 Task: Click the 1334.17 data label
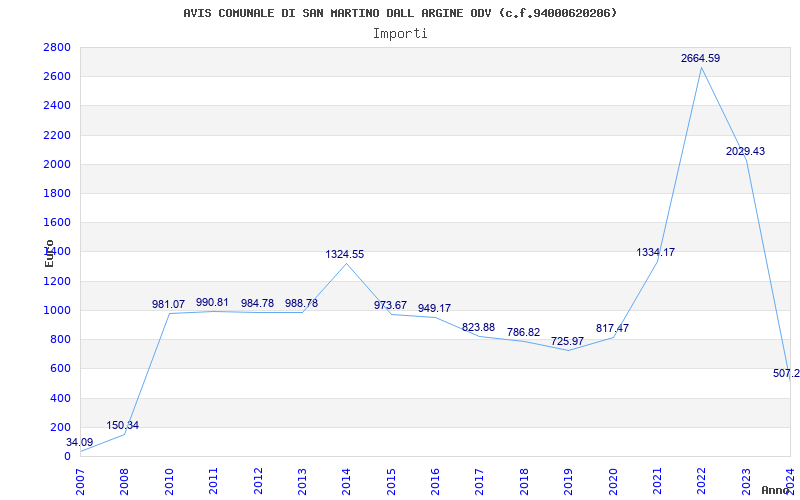[x=656, y=252]
